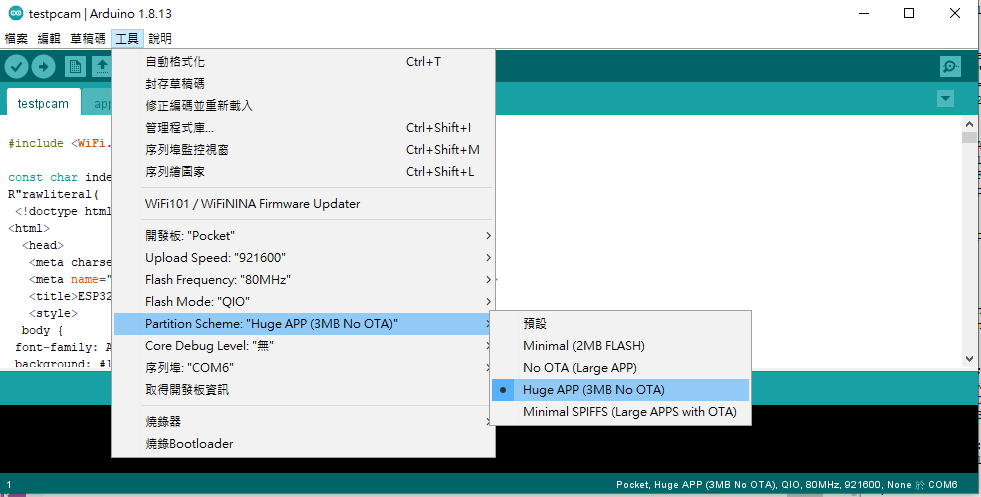Expand the Upload Speed: "921600" submenu
Viewport: 981px width, 497px height.
click(303, 258)
